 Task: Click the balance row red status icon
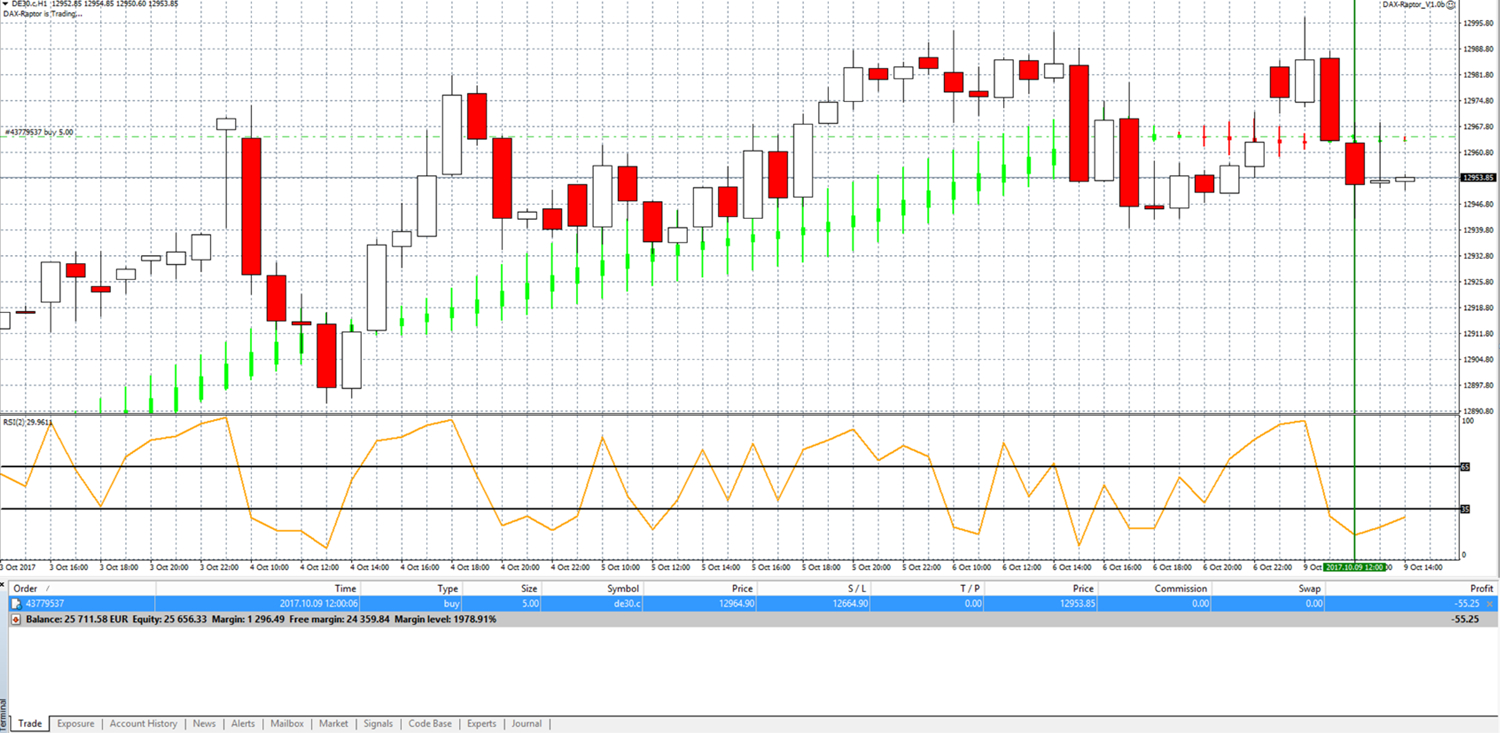tap(16, 619)
